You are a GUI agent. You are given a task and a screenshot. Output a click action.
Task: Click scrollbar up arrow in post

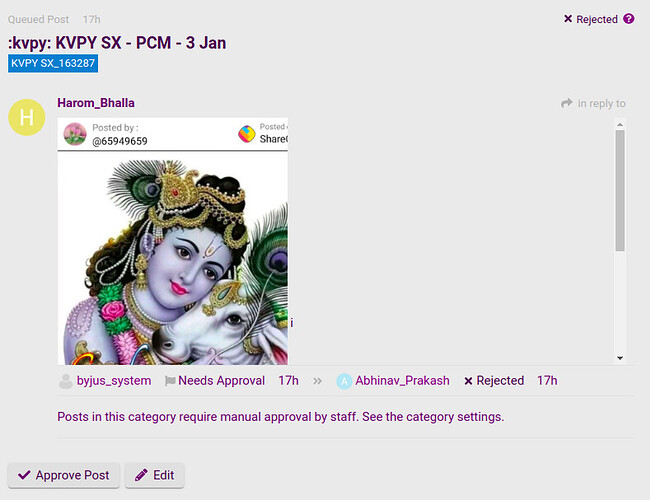(620, 124)
